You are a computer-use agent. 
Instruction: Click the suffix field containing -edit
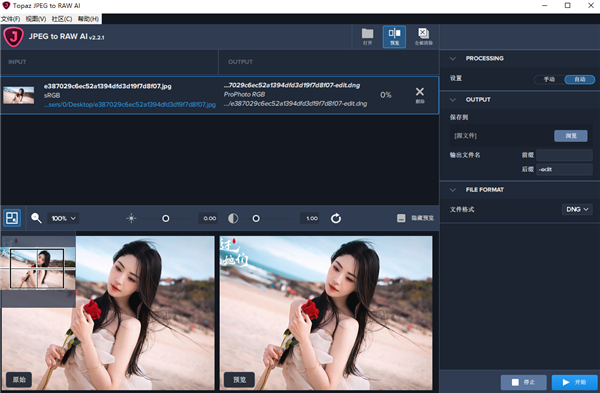point(564,169)
